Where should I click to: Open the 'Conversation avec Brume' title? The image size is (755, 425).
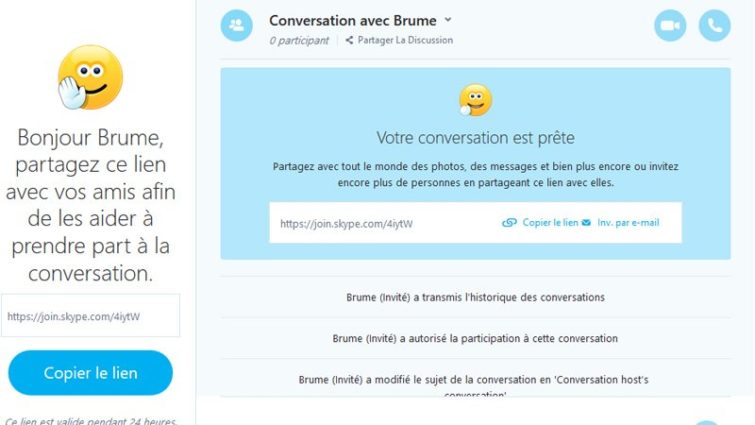coord(354,20)
